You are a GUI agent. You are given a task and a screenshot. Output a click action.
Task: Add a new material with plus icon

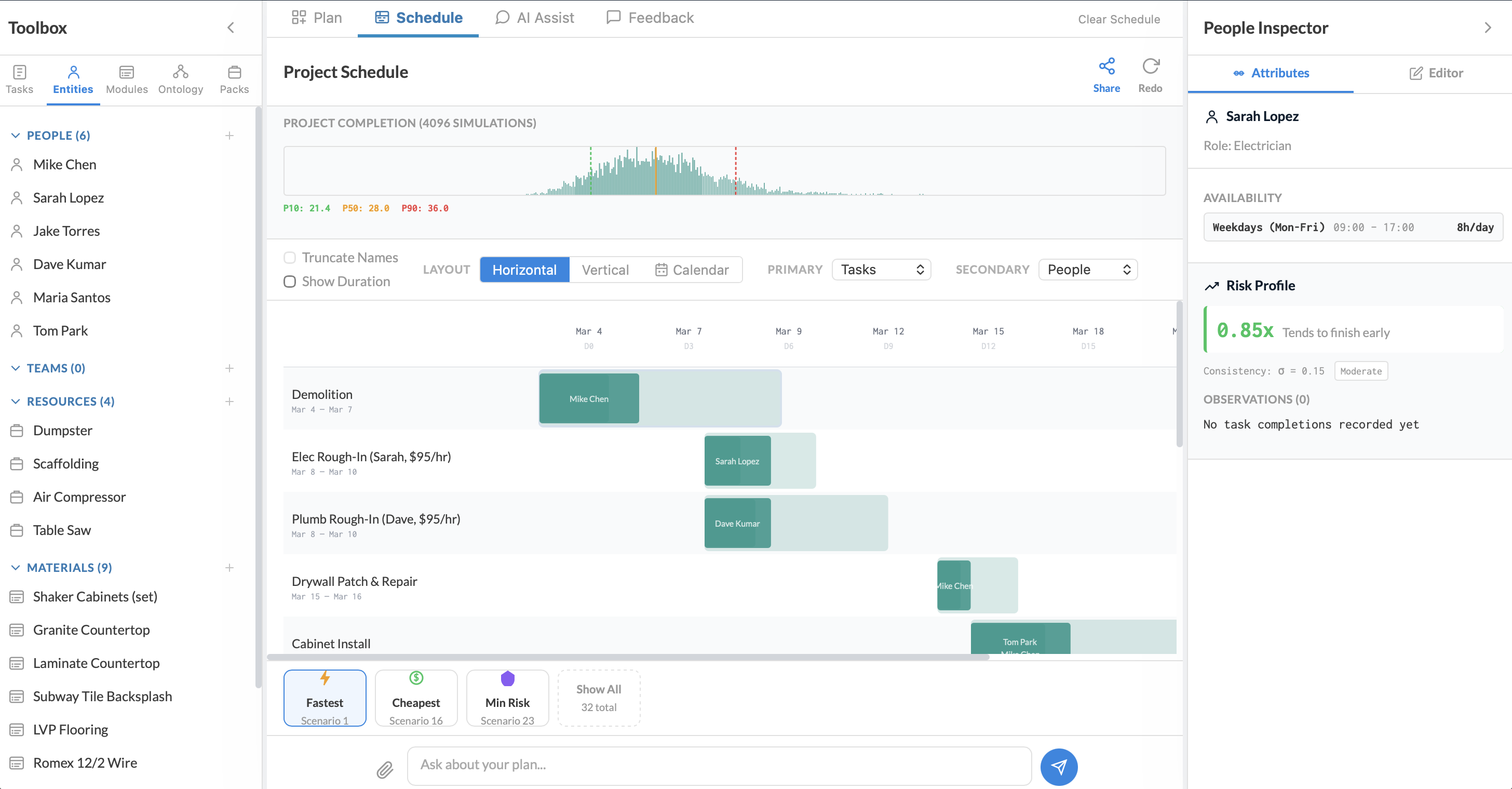230,568
